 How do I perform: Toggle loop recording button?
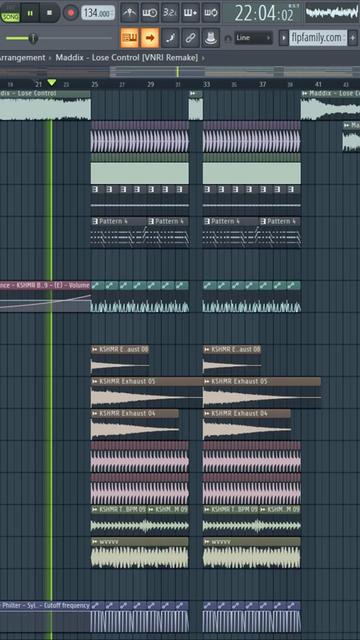pos(211,13)
